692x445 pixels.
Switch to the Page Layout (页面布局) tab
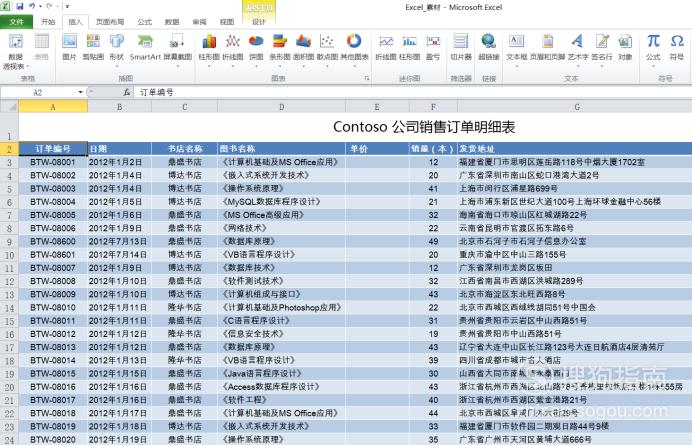(110, 22)
